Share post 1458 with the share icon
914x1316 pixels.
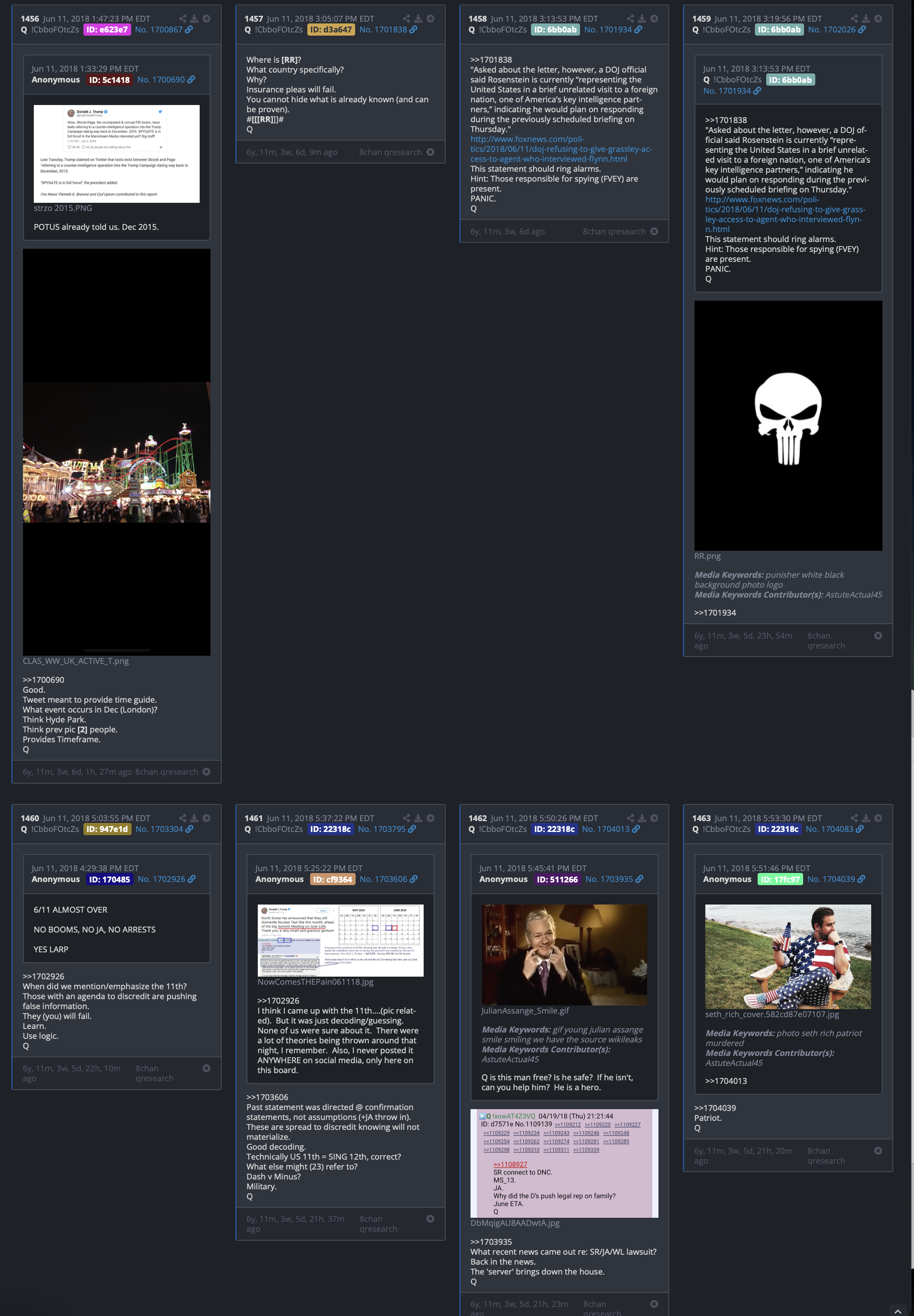point(631,19)
